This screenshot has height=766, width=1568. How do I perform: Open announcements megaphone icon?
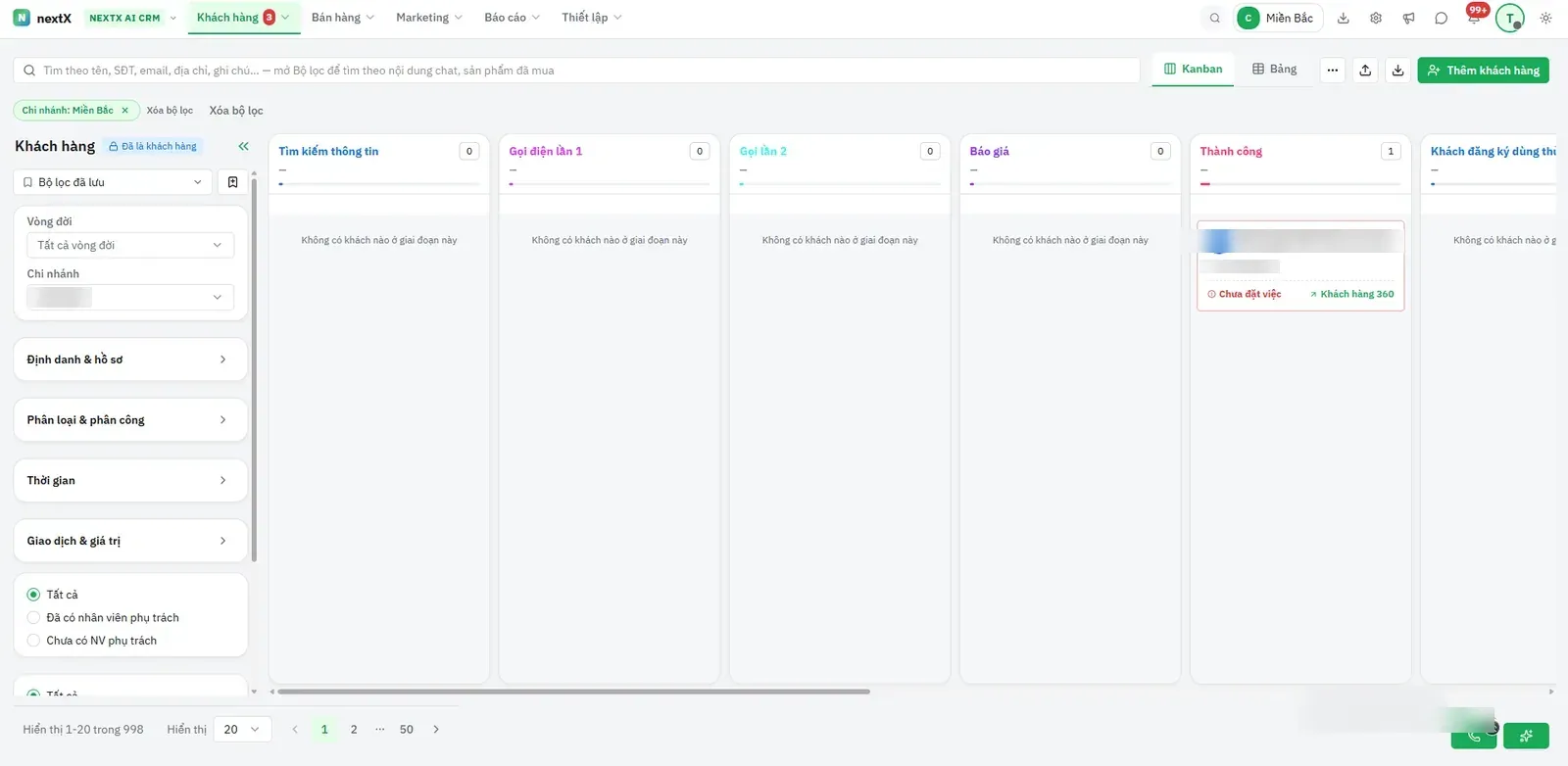(1408, 18)
